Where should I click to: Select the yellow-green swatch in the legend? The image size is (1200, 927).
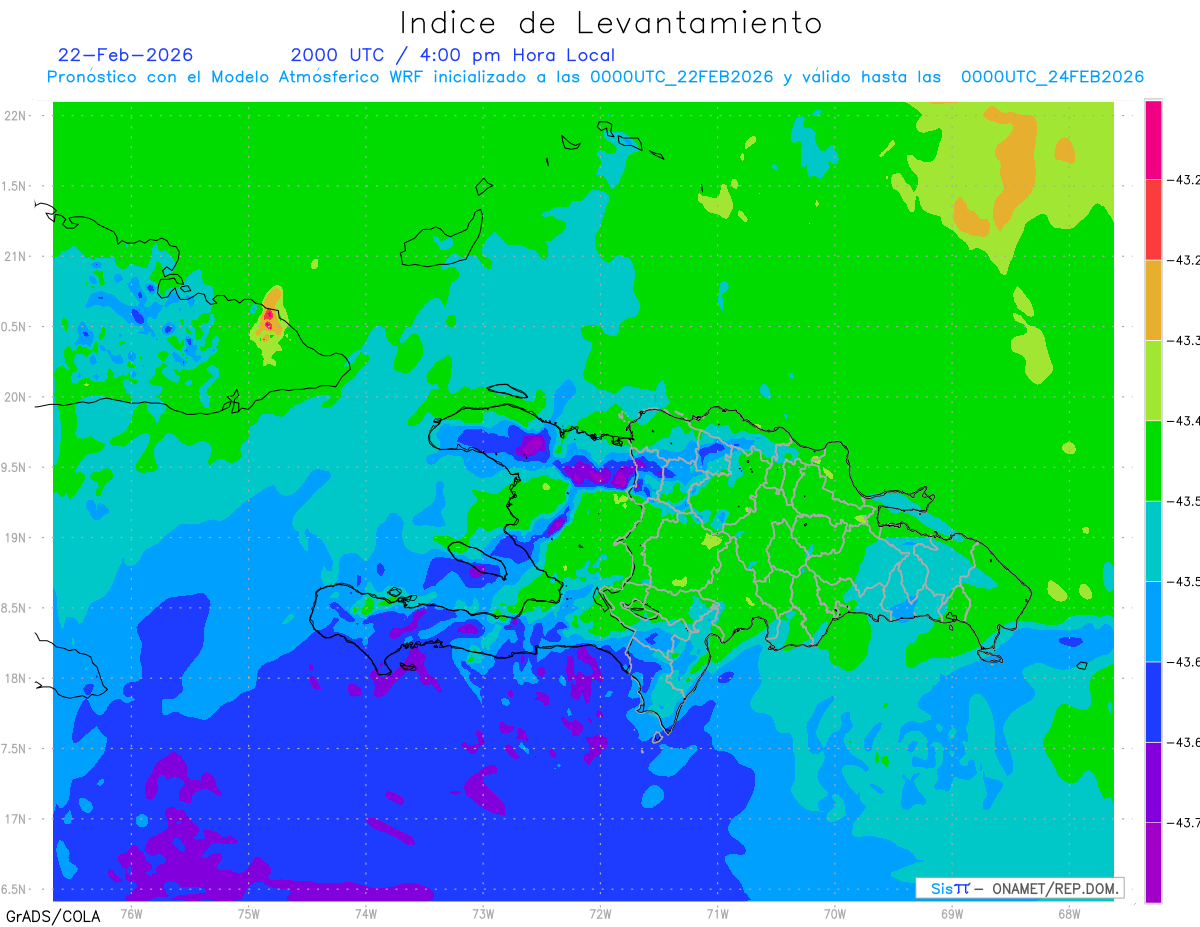click(x=1153, y=380)
